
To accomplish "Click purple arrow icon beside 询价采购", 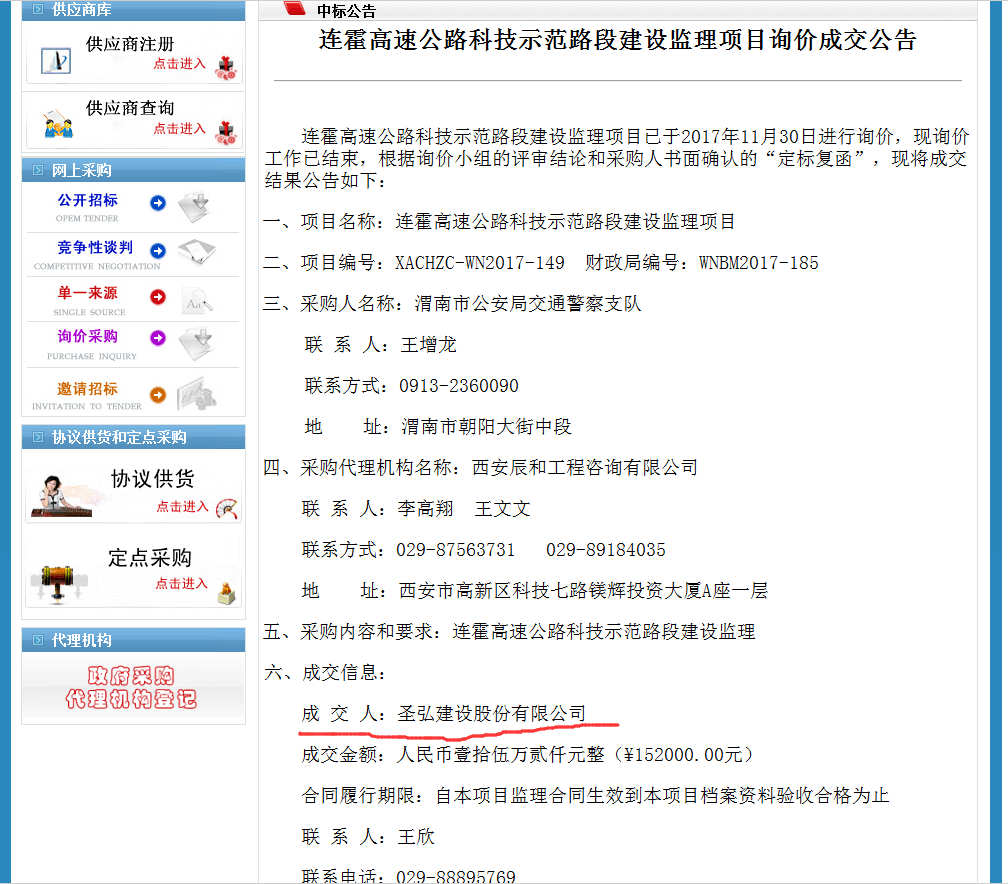I will tap(157, 339).
